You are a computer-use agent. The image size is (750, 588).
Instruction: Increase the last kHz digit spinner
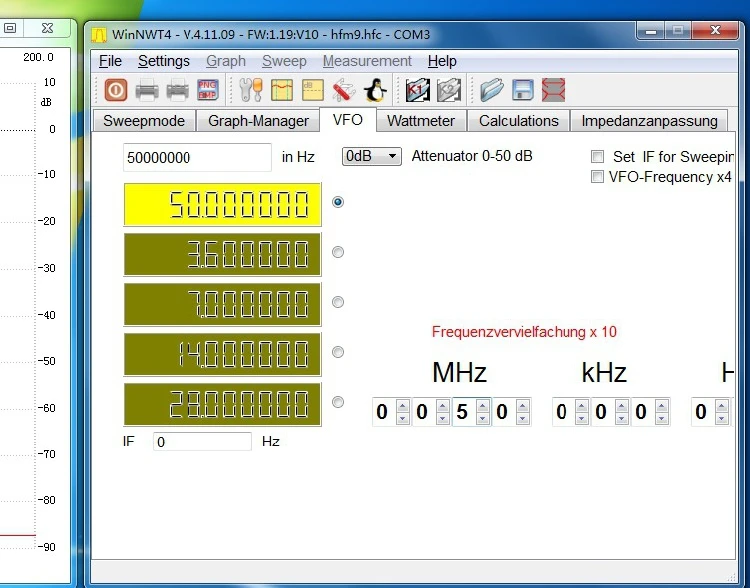(x=662, y=406)
